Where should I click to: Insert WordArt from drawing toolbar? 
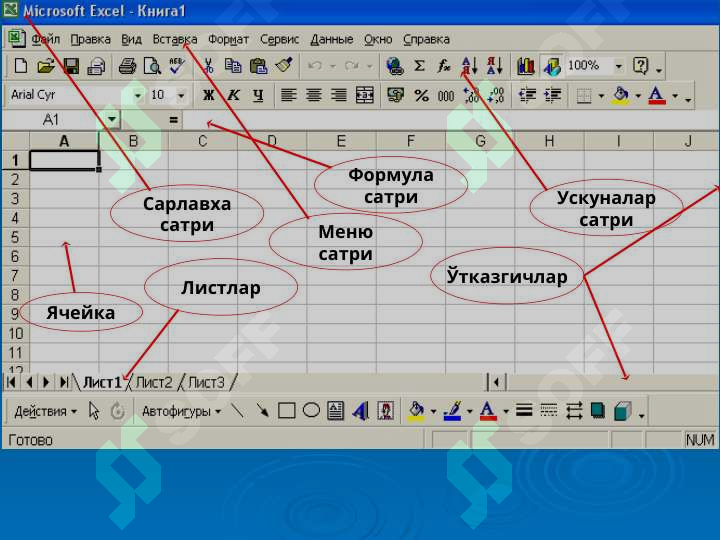point(360,411)
